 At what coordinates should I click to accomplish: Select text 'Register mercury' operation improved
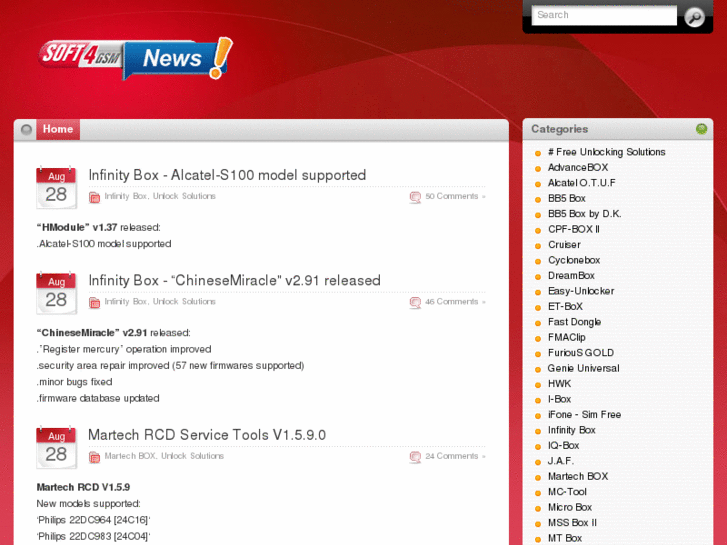coord(124,349)
